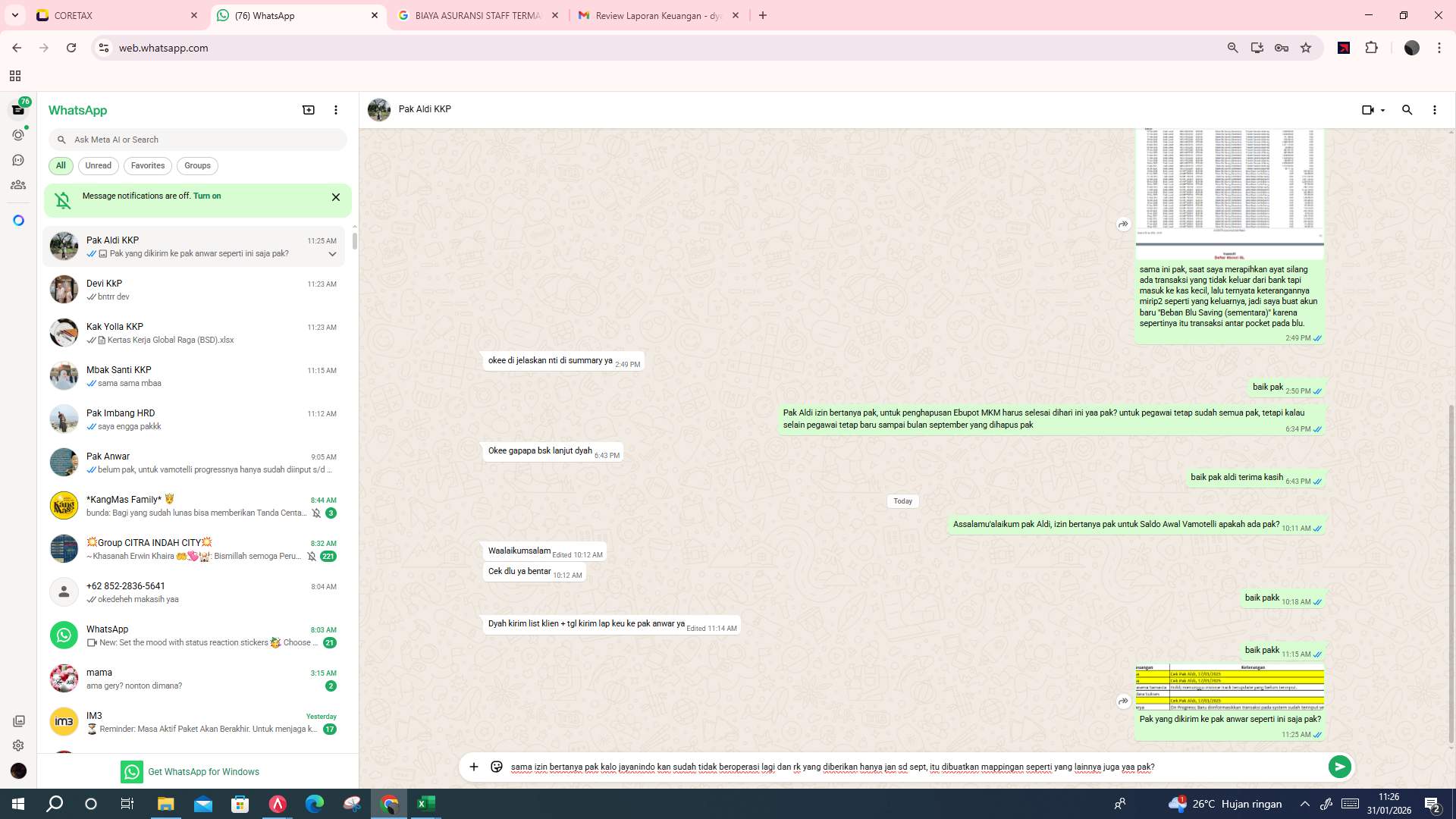The width and height of the screenshot is (1456, 819).
Task: Toggle the Favorites filter
Action: tap(147, 165)
